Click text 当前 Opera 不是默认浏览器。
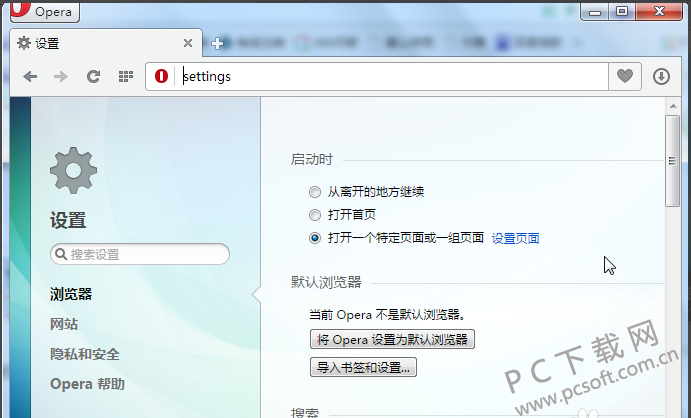The width and height of the screenshot is (691, 418). click(388, 315)
